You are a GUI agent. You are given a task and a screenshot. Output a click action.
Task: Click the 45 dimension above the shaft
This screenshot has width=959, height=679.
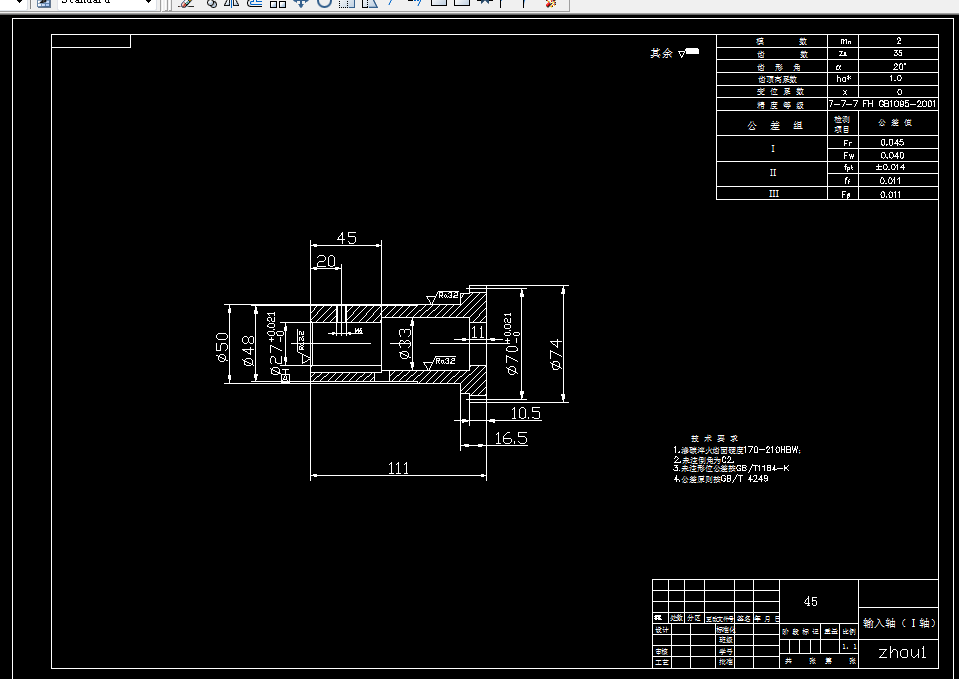347,237
